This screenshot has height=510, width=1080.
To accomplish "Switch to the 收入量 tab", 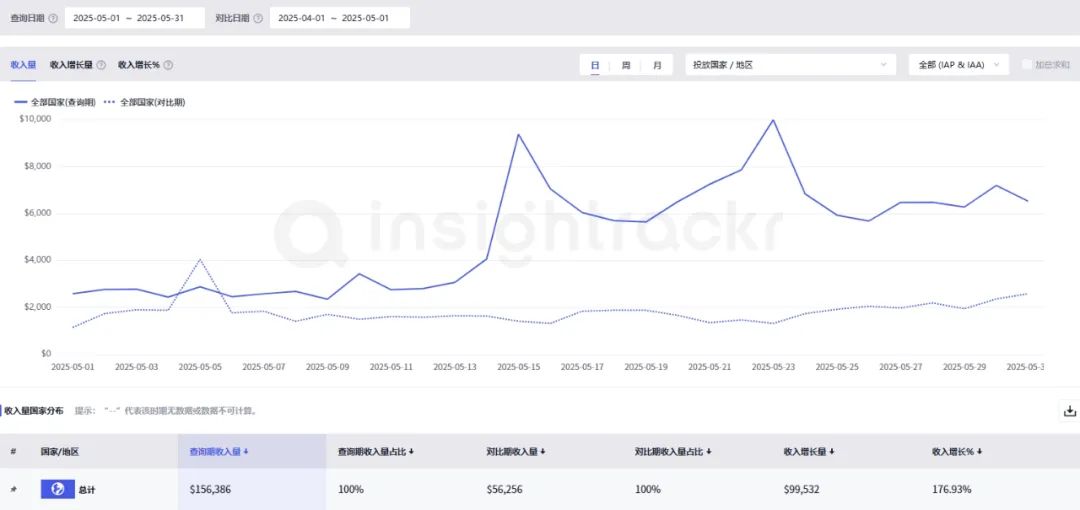I will click(23, 65).
